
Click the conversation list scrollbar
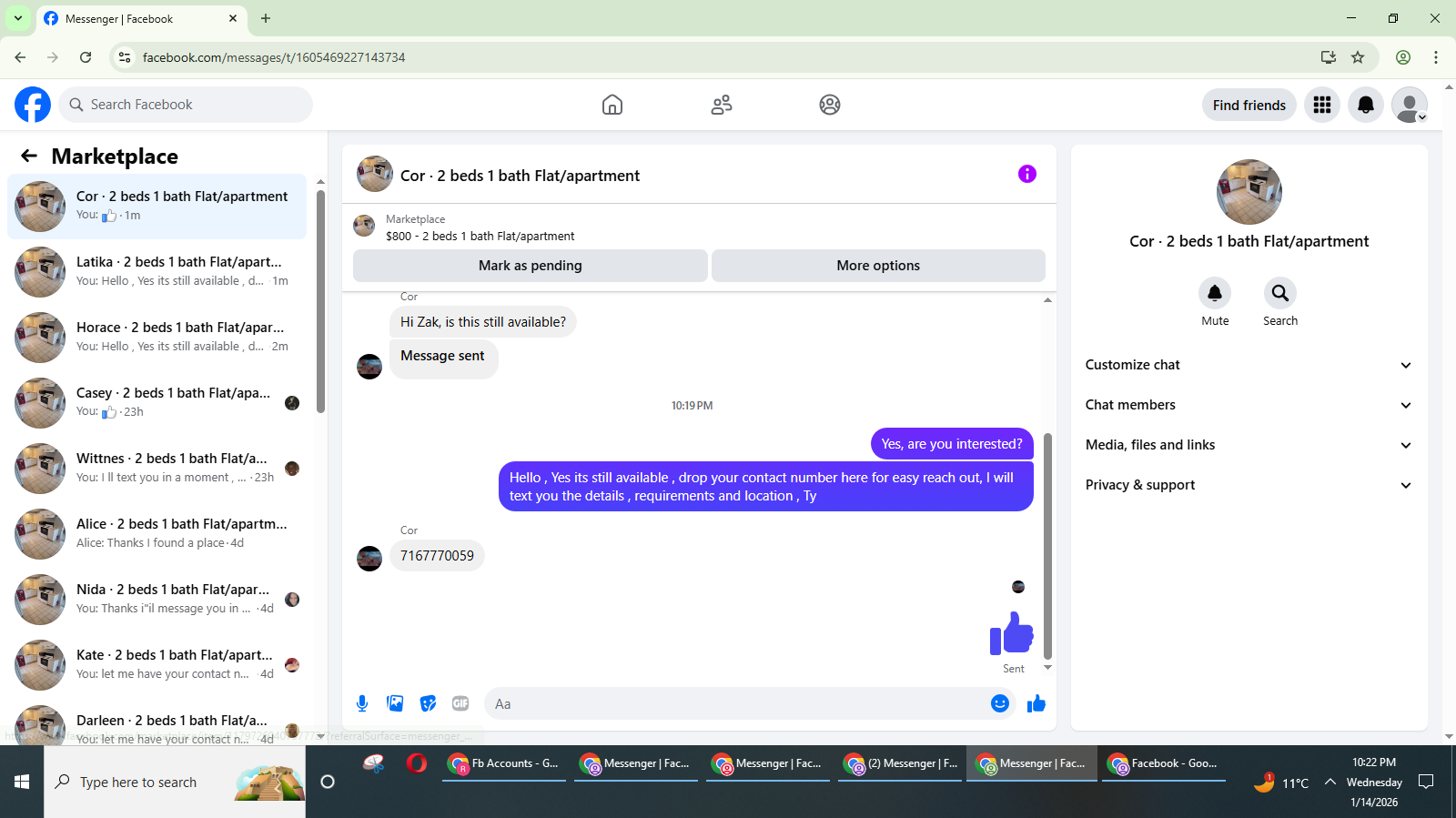pyautogui.click(x=320, y=301)
